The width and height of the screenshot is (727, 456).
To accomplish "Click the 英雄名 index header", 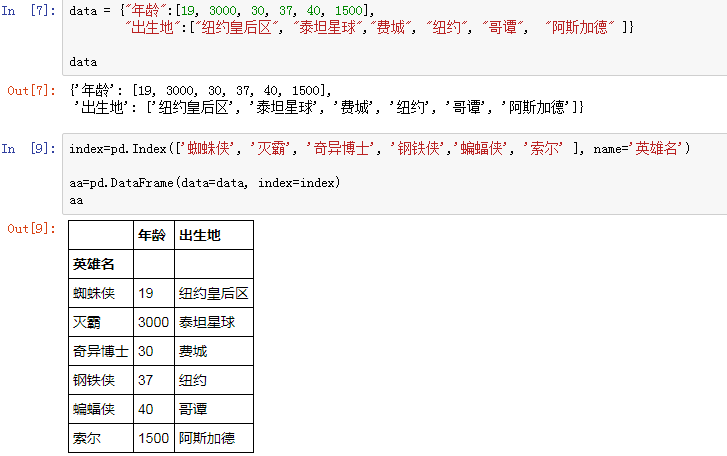I will tap(101, 264).
